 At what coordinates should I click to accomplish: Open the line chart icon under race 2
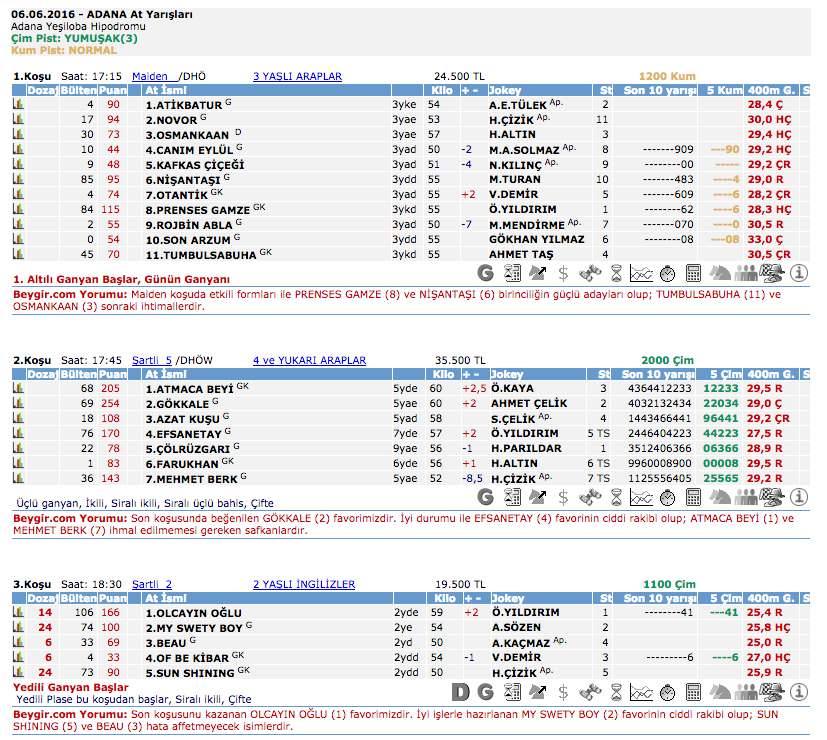click(x=643, y=496)
